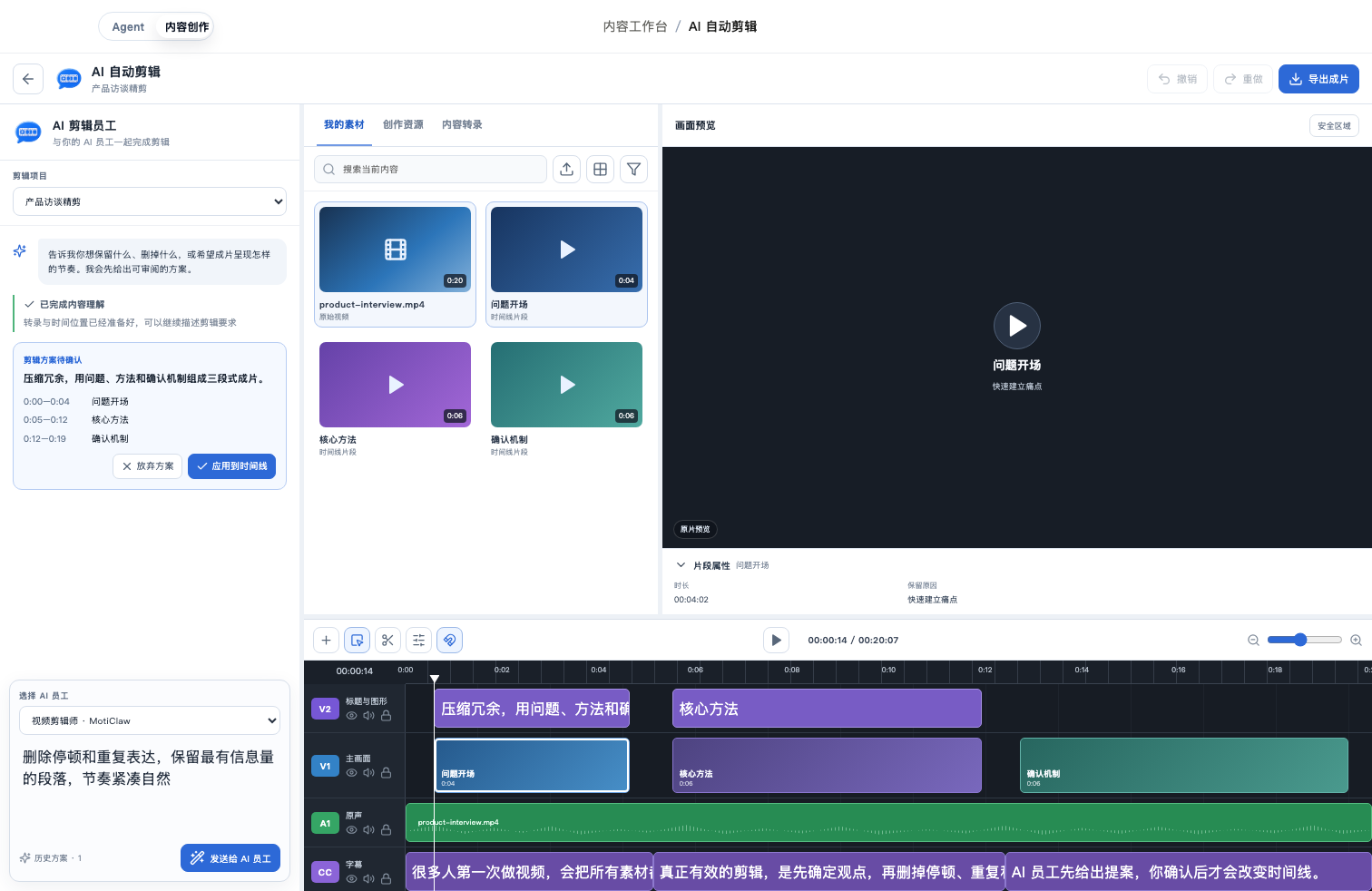Switch to 内容创作 mode

(187, 26)
